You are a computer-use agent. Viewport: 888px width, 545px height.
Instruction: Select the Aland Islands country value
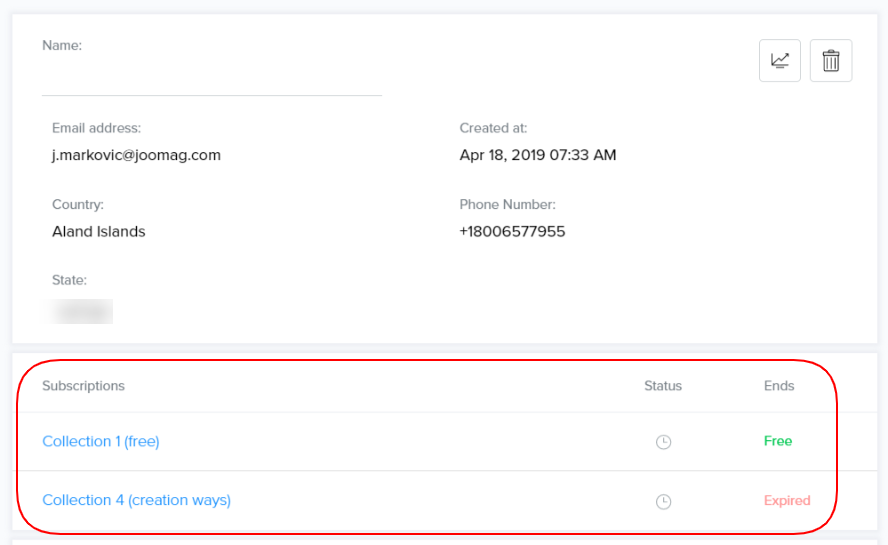pos(99,231)
